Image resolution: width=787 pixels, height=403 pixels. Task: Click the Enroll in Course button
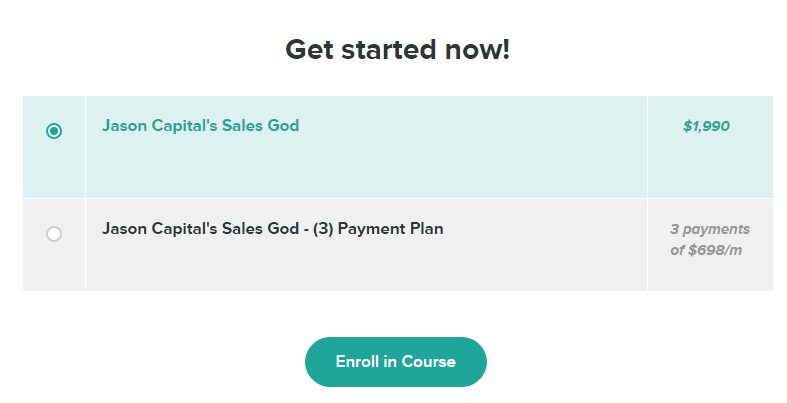click(395, 362)
